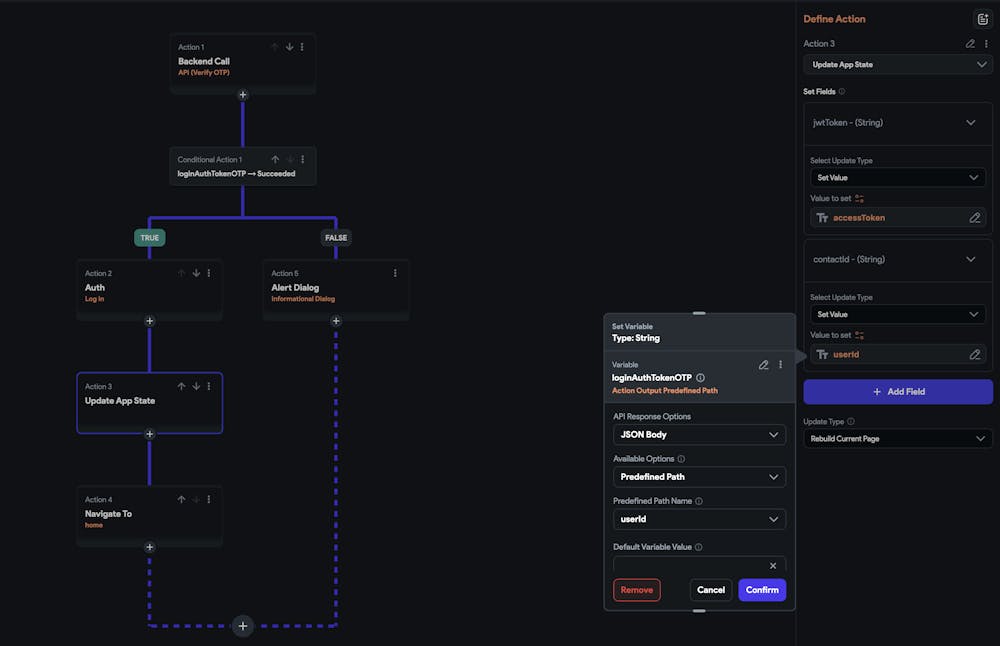The image size is (1000, 646).
Task: Click API (Verify OTP) label
Action: pyautogui.click(x=203, y=73)
